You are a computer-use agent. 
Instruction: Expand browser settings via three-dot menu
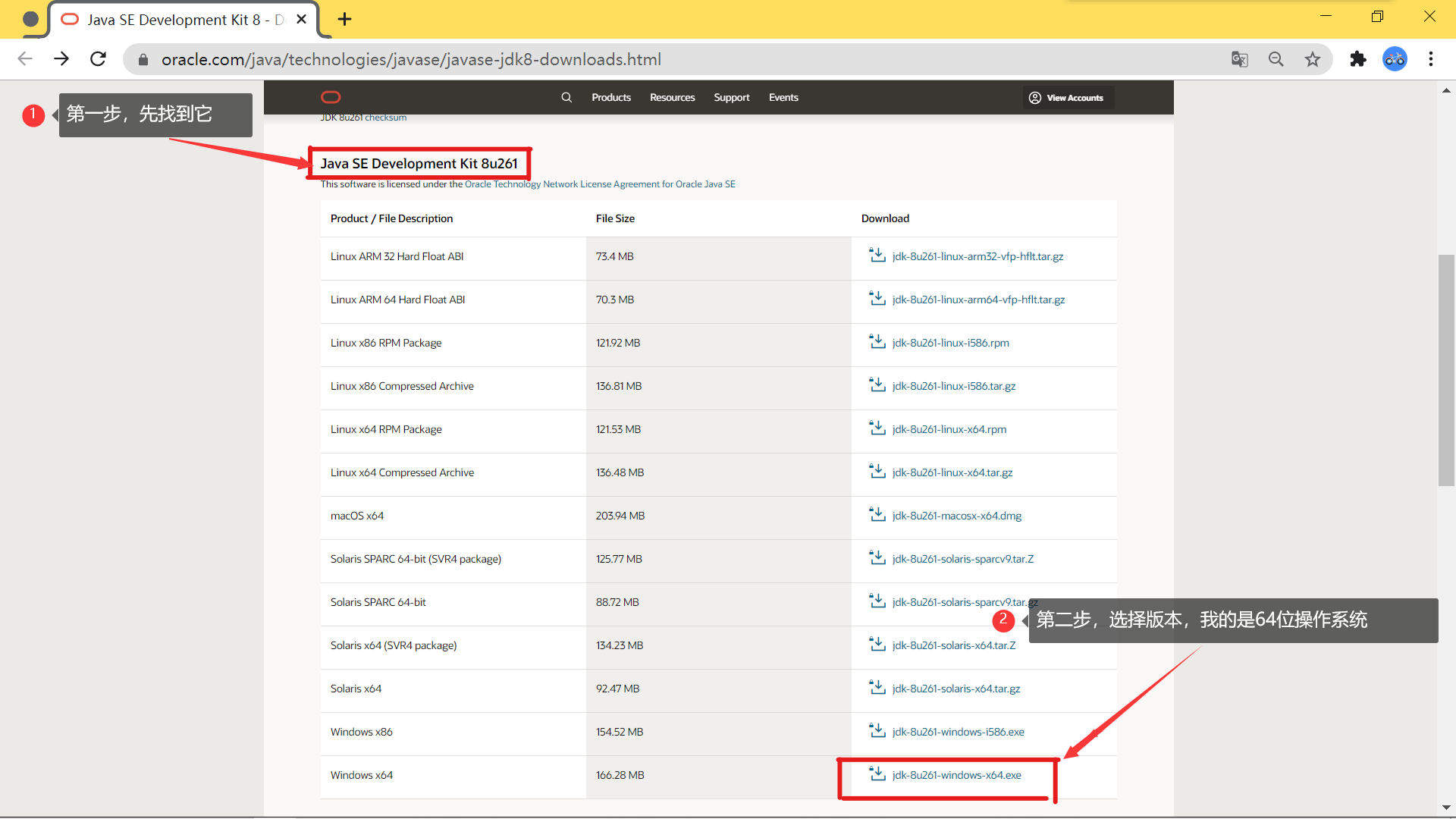(x=1432, y=59)
